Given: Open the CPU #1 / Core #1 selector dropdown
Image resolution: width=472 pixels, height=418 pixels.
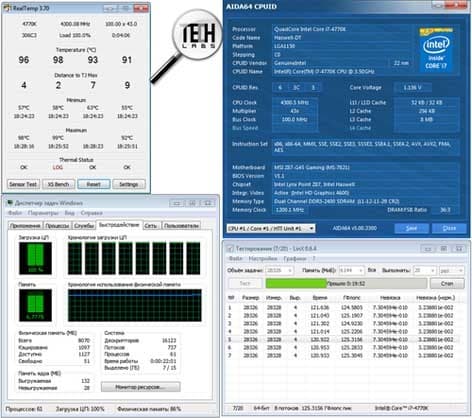Looking at the screenshot, I should 271,228.
